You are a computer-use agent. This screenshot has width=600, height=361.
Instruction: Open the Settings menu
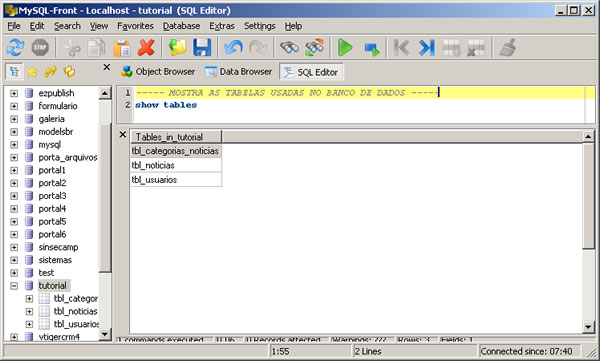coord(260,26)
